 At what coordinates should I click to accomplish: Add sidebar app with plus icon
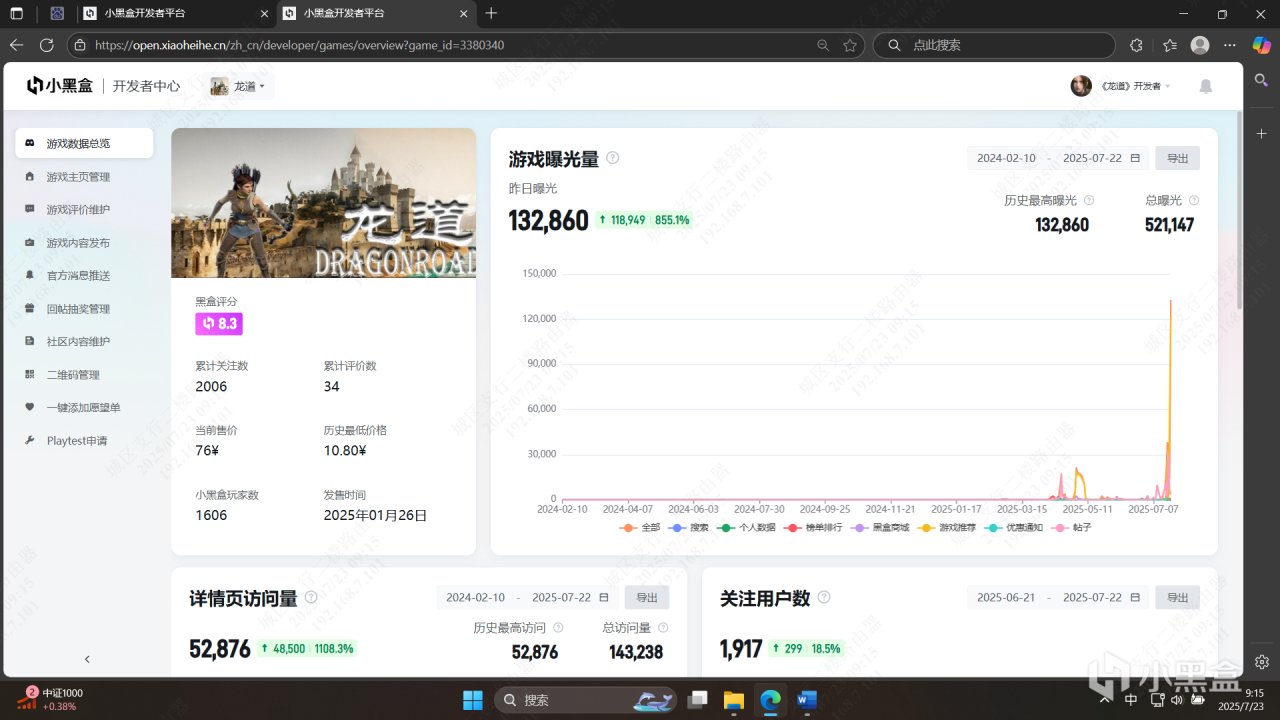[1262, 133]
